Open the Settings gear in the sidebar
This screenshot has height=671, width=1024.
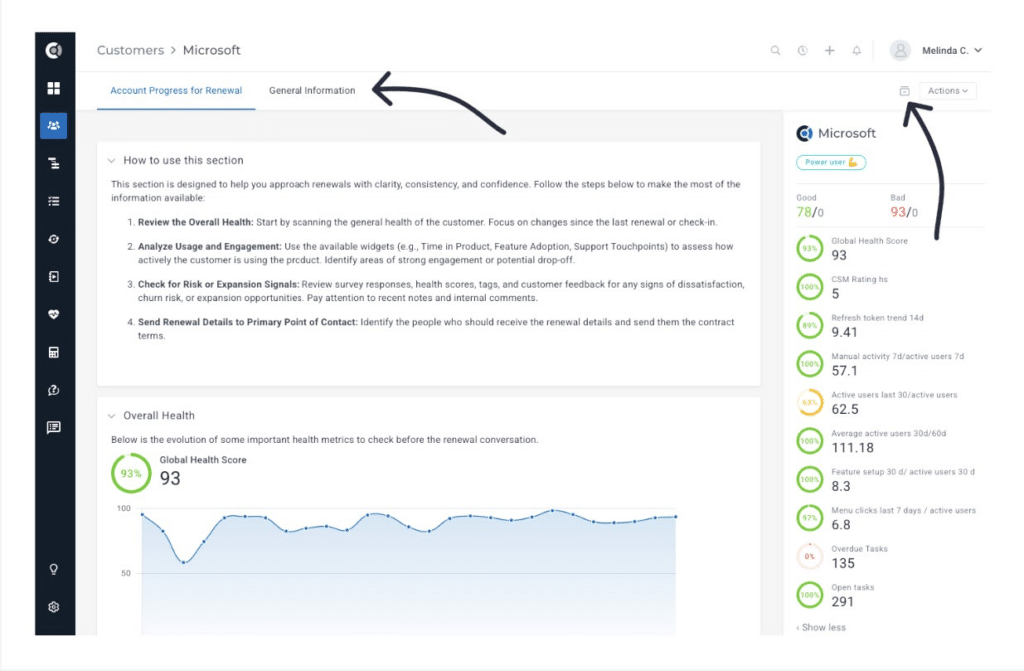pyautogui.click(x=54, y=607)
